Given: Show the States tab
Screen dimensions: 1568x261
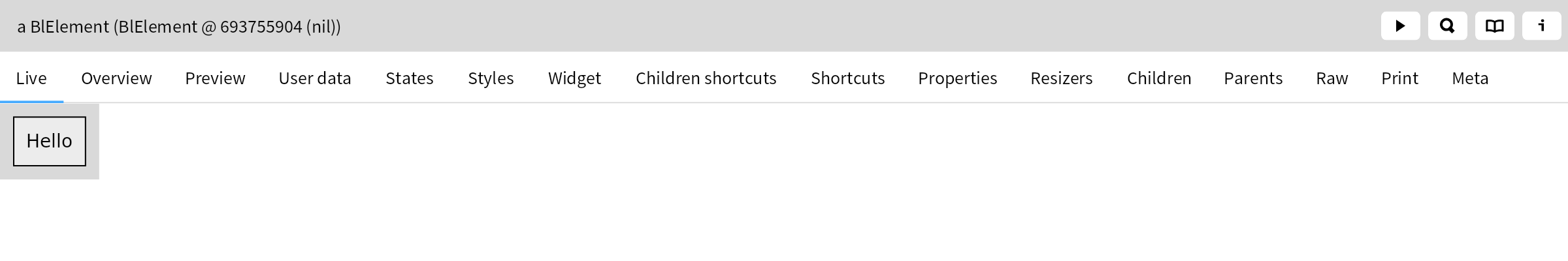Looking at the screenshot, I should tap(410, 78).
